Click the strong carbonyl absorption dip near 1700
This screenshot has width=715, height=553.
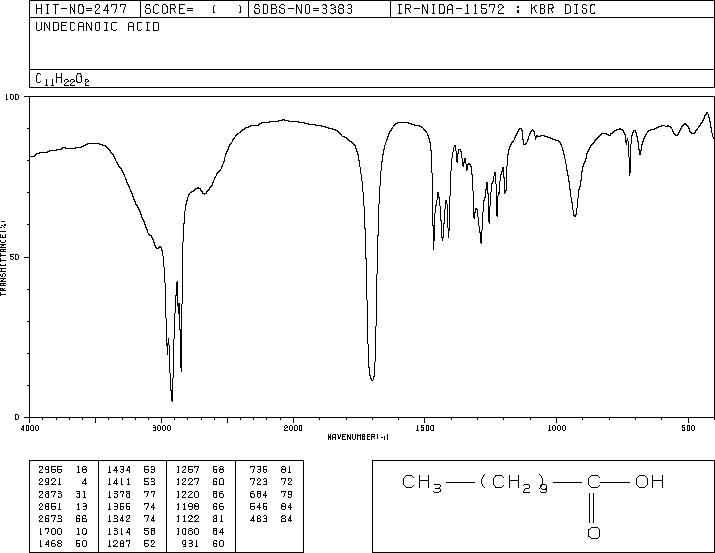click(x=372, y=377)
